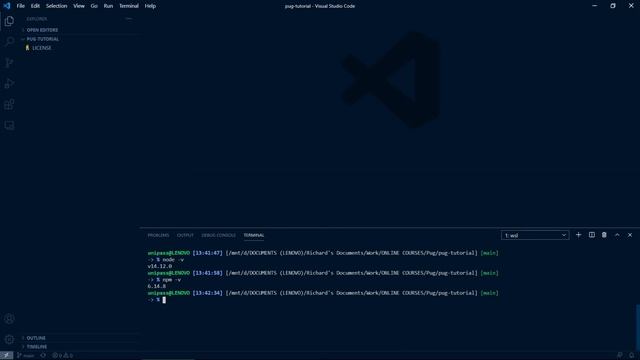Close the terminal panel
Viewport: 640px width, 360px height.
click(x=630, y=235)
